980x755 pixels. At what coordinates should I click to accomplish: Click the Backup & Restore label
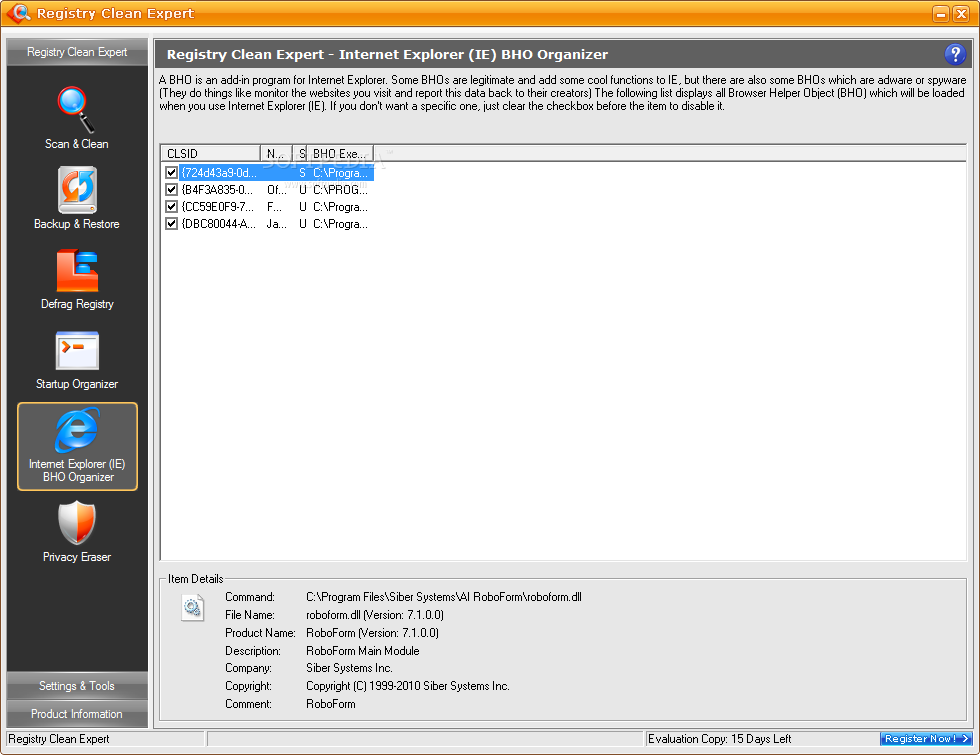[77, 224]
